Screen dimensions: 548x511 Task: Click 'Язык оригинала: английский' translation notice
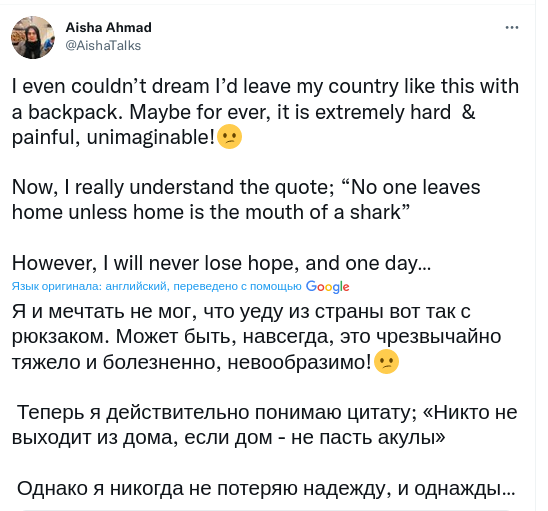pyautogui.click(x=90, y=286)
